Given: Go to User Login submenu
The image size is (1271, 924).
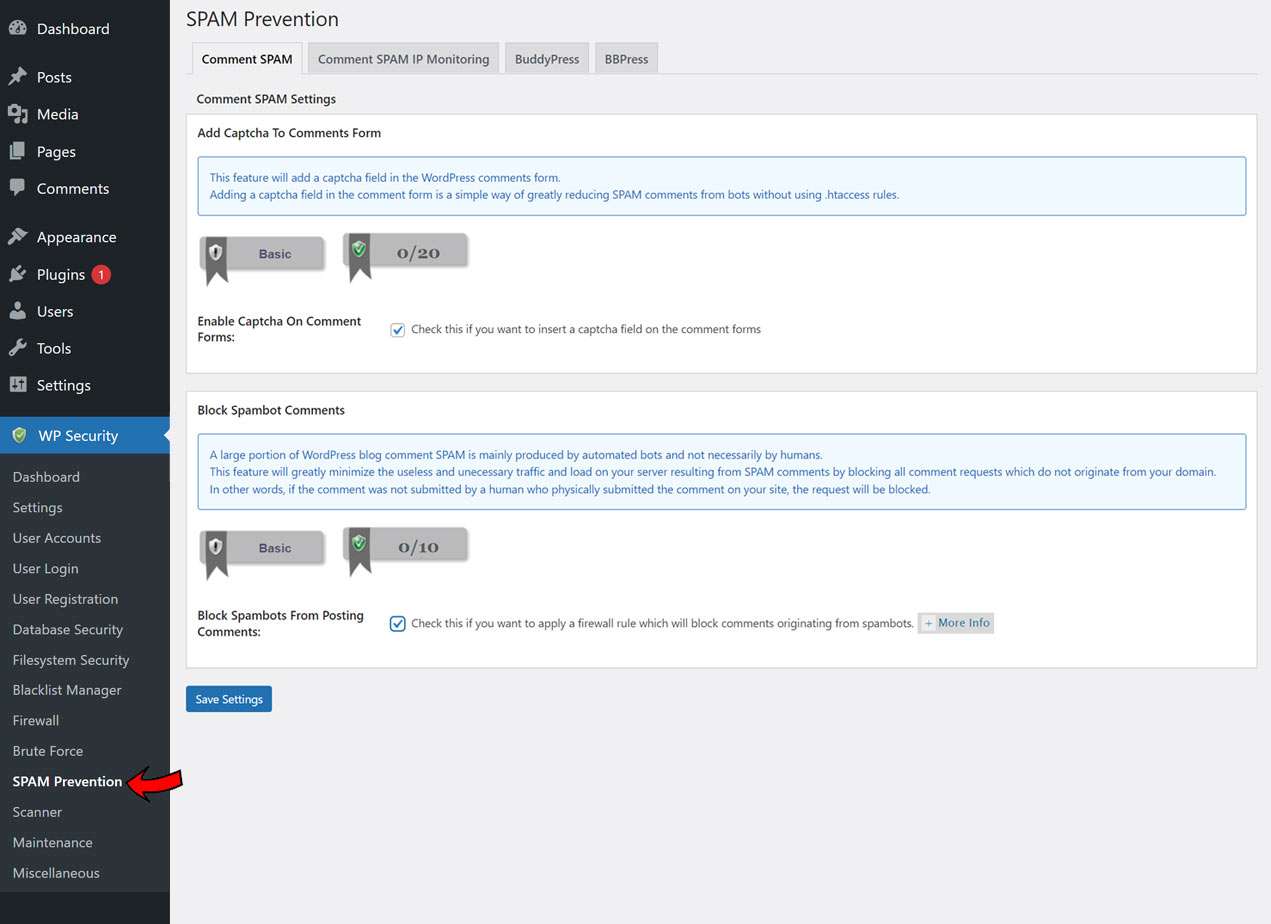Looking at the screenshot, I should pos(46,568).
